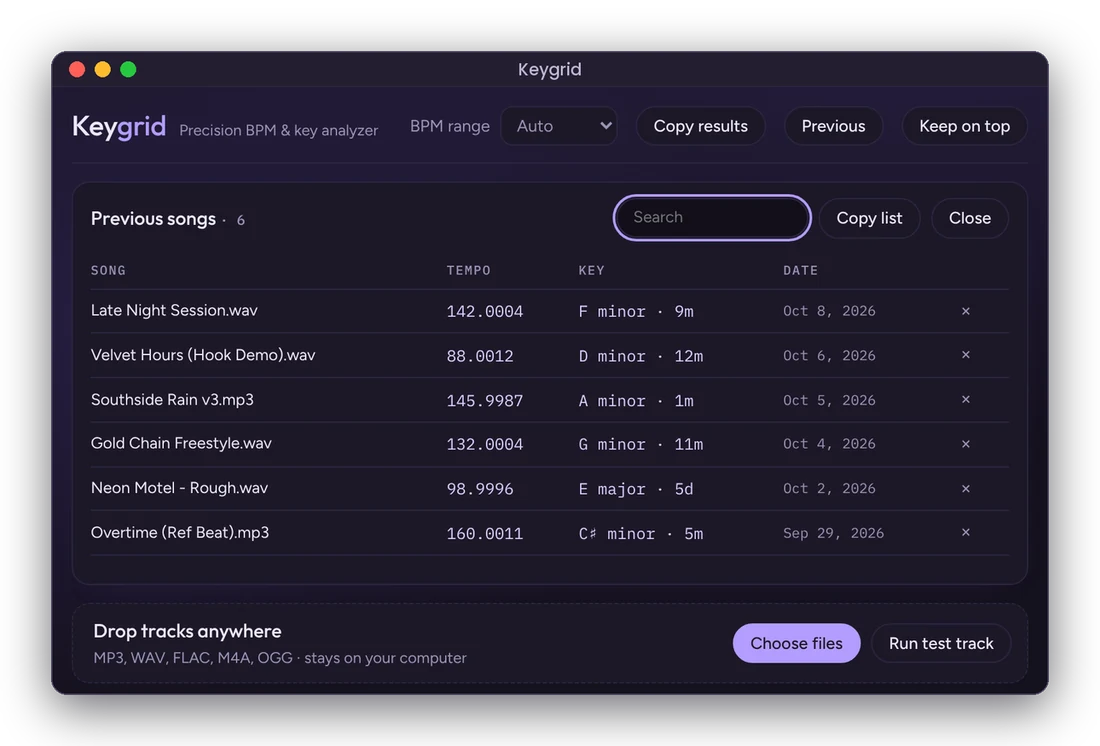This screenshot has width=1100, height=746.
Task: Click key value F minor · 9m
Action: pyautogui.click(x=636, y=312)
